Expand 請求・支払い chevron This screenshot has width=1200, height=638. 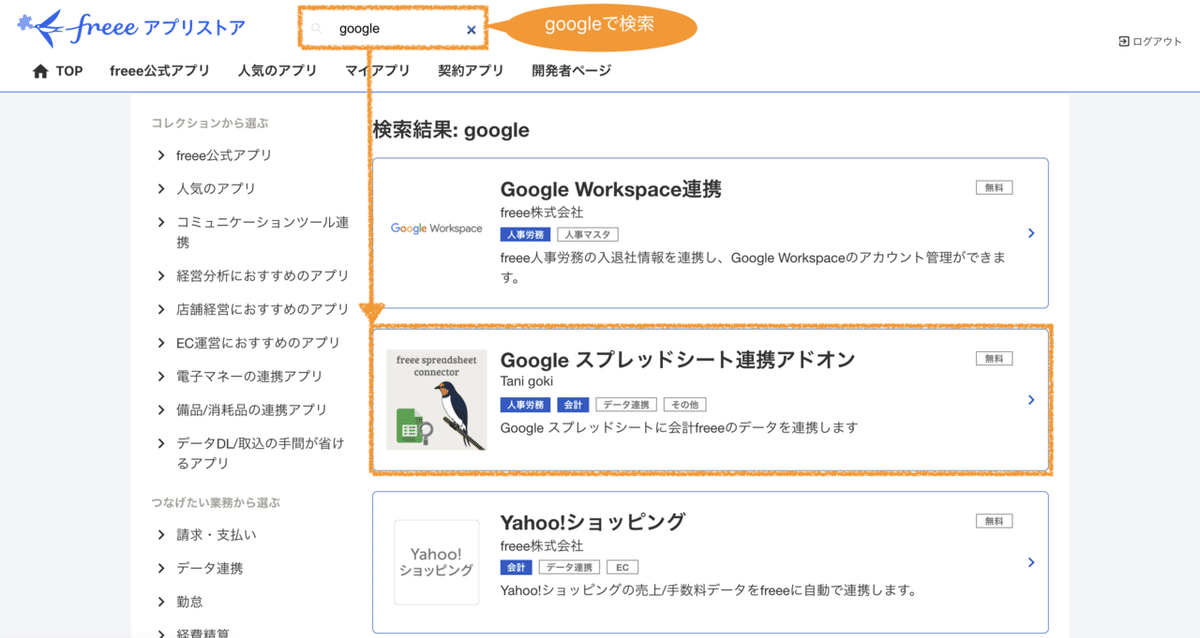coord(161,534)
